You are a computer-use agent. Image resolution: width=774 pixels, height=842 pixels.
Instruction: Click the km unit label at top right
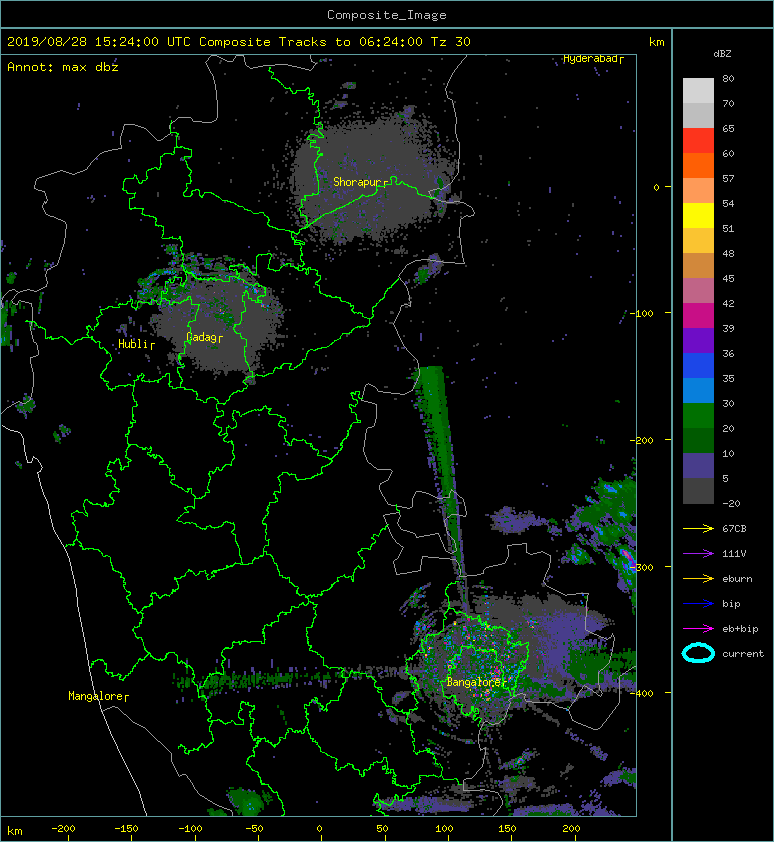(656, 42)
